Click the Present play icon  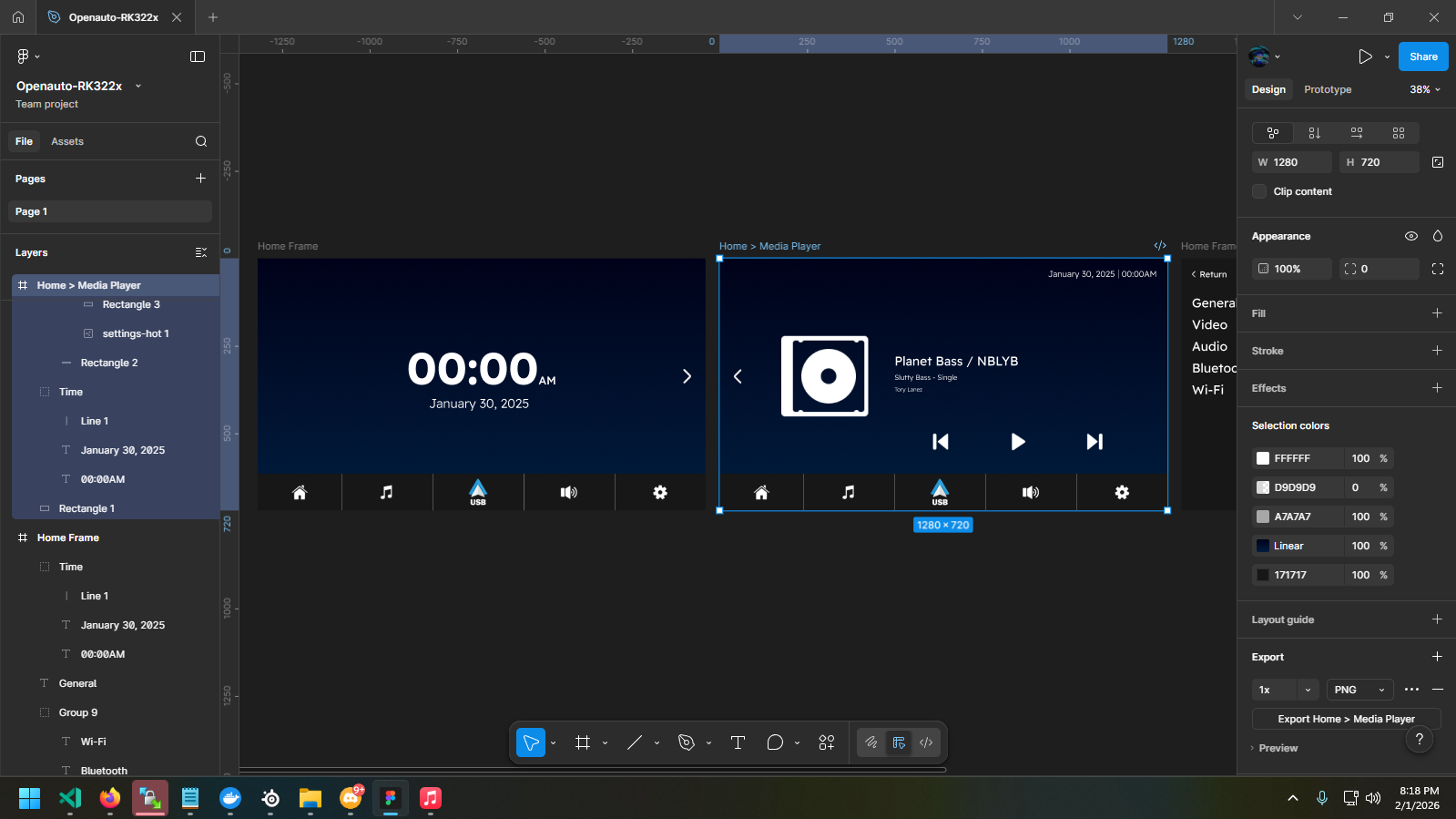[x=1365, y=56]
